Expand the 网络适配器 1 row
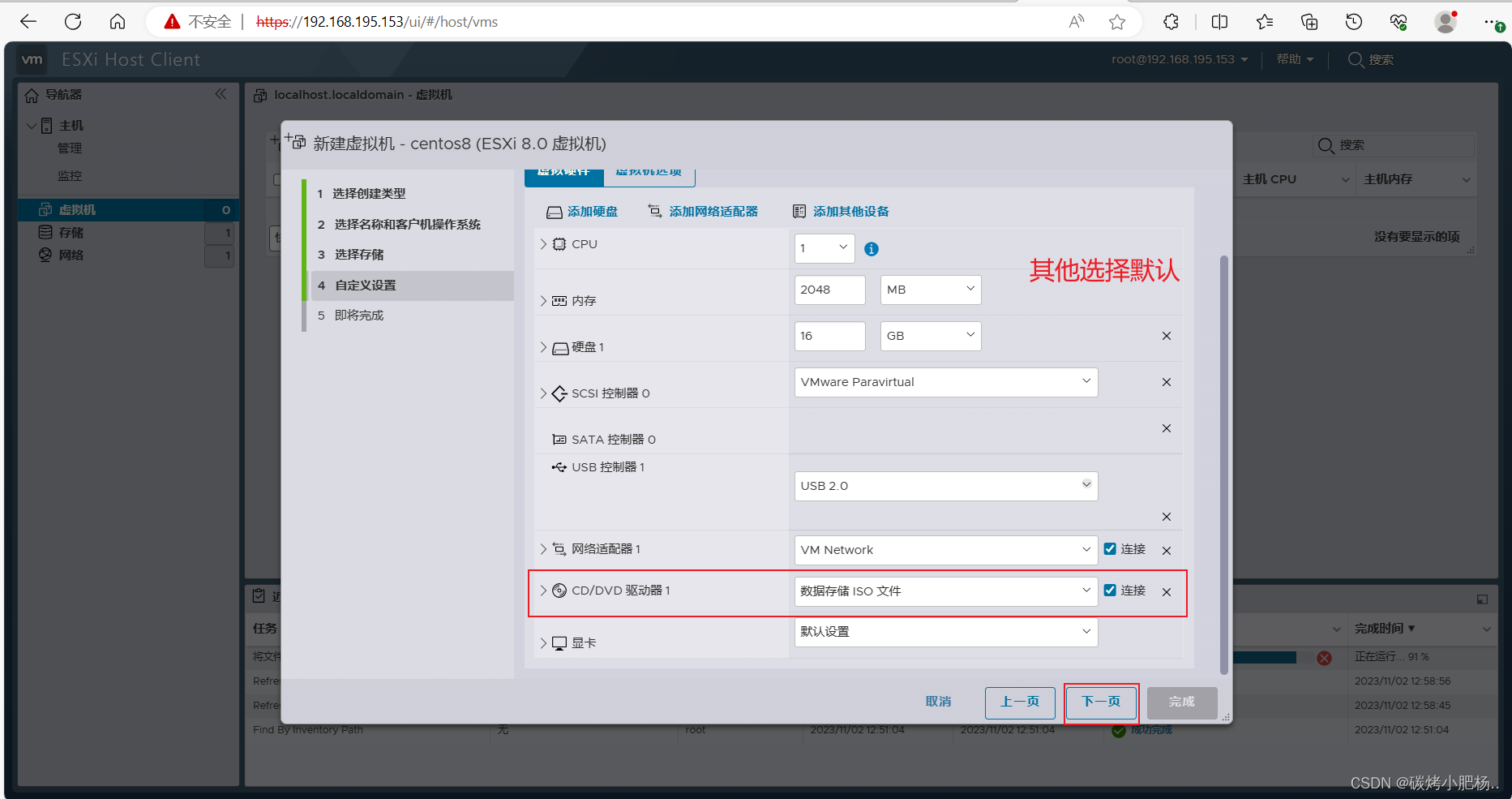Image resolution: width=1512 pixels, height=799 pixels. (543, 549)
